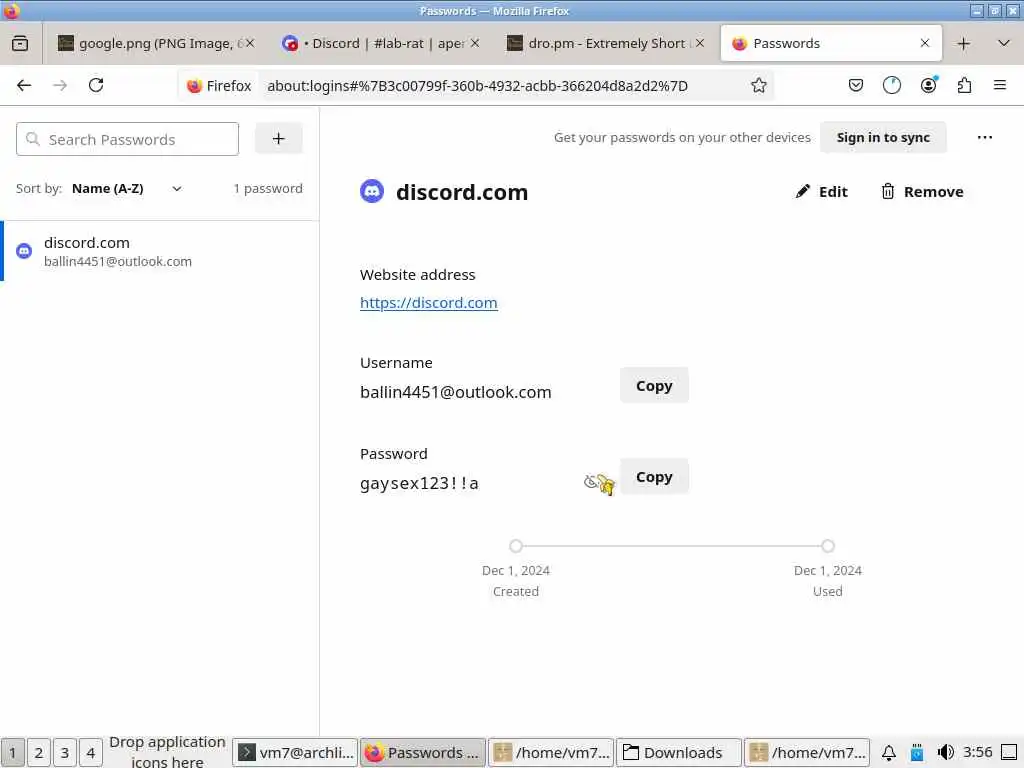Open the three-dot passwords options menu
Screen dimensions: 1024x768
[985, 138]
